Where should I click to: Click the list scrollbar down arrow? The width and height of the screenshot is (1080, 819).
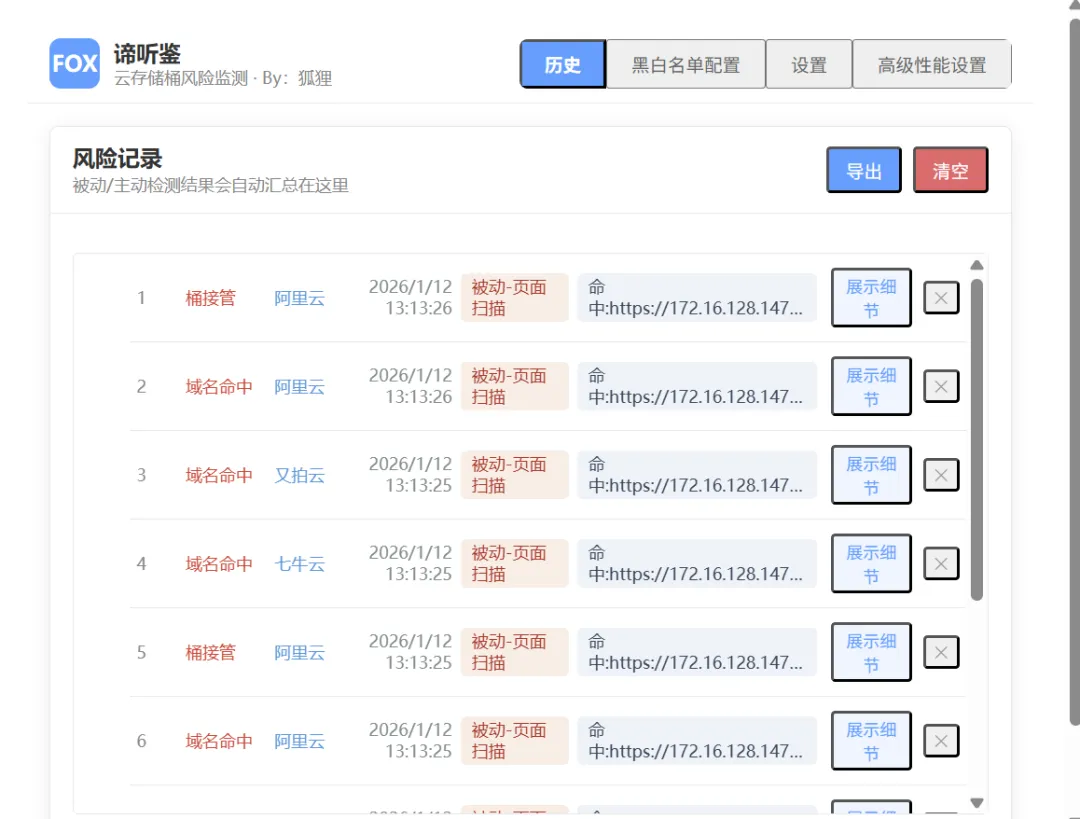pyautogui.click(x=977, y=803)
